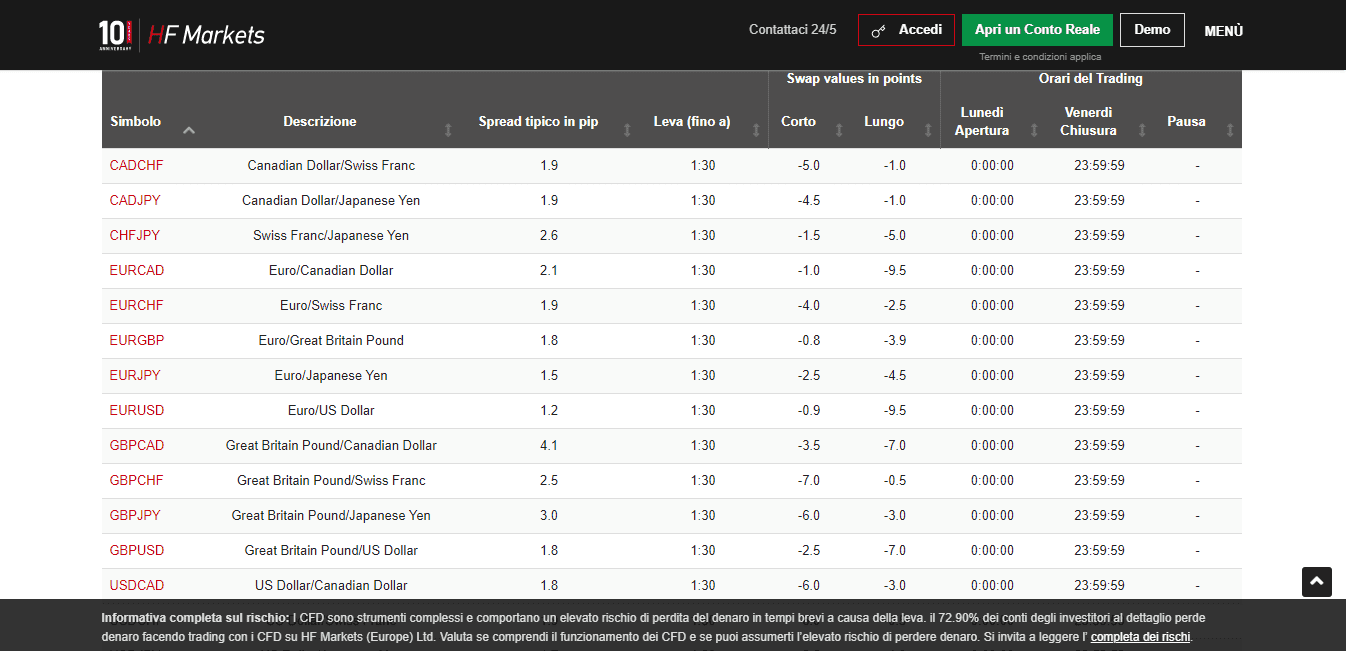Toggle sort order on Lungo column
Screen dimensions: 1346x651
tap(927, 130)
